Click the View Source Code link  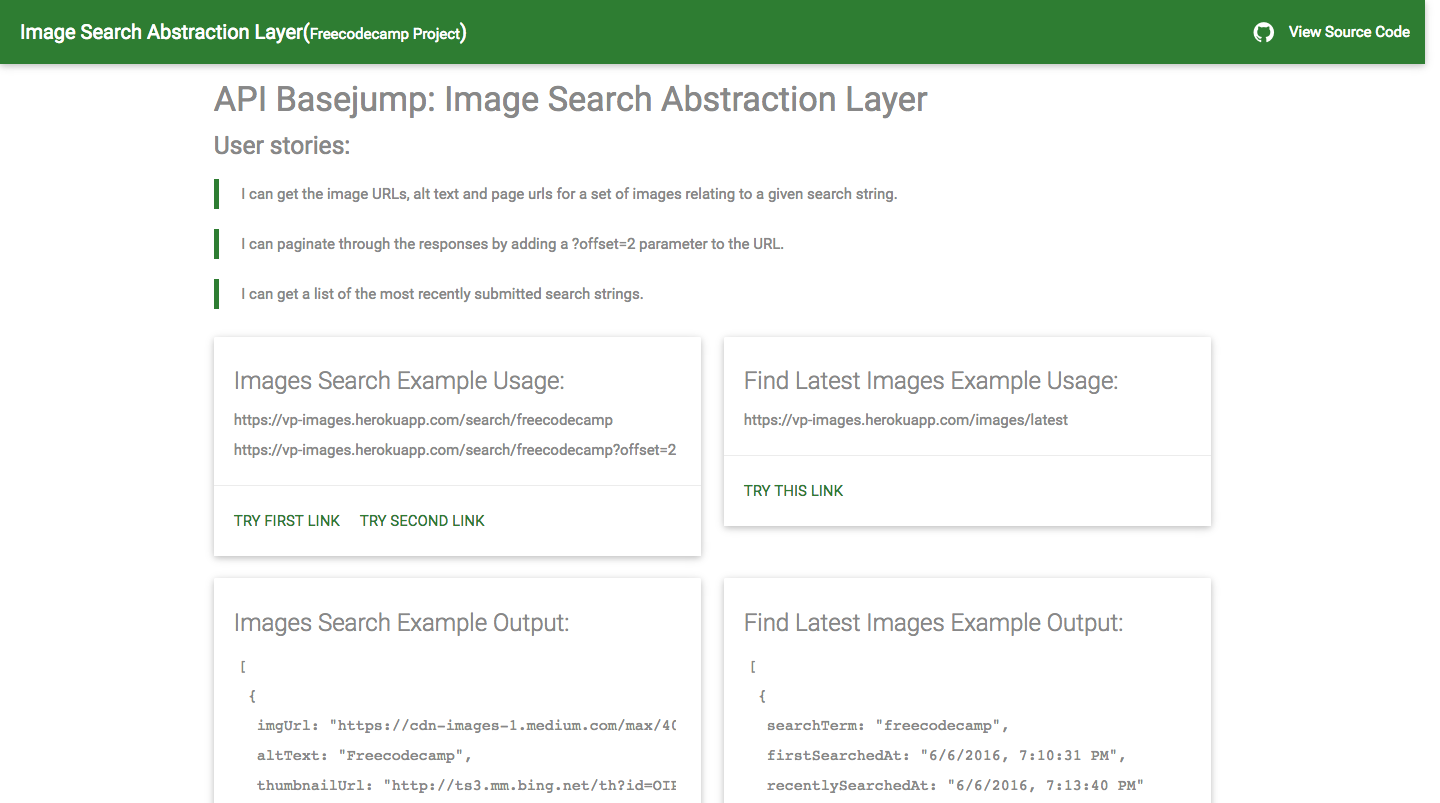click(x=1349, y=32)
